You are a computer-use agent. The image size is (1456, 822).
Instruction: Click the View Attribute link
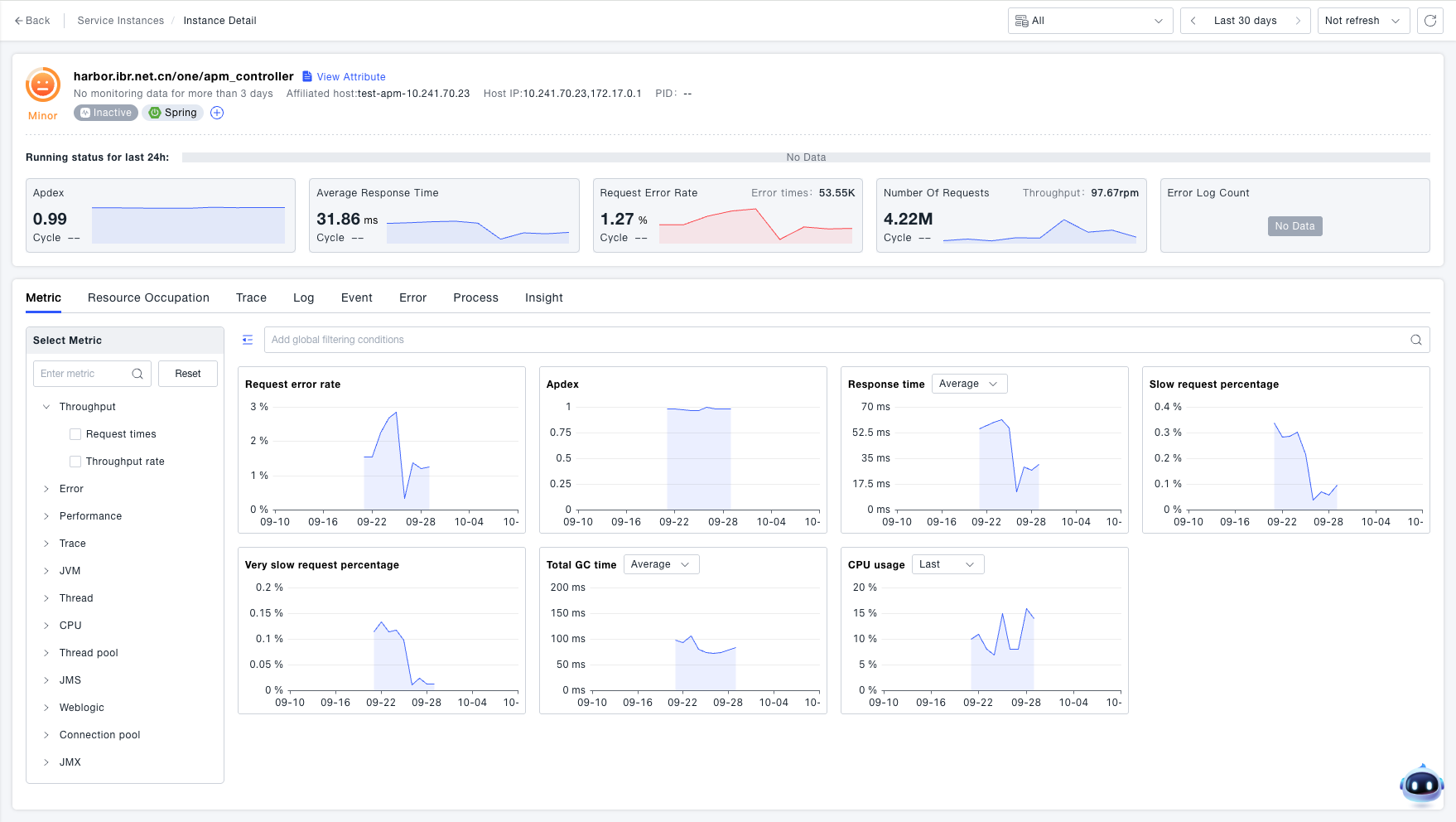[350, 77]
